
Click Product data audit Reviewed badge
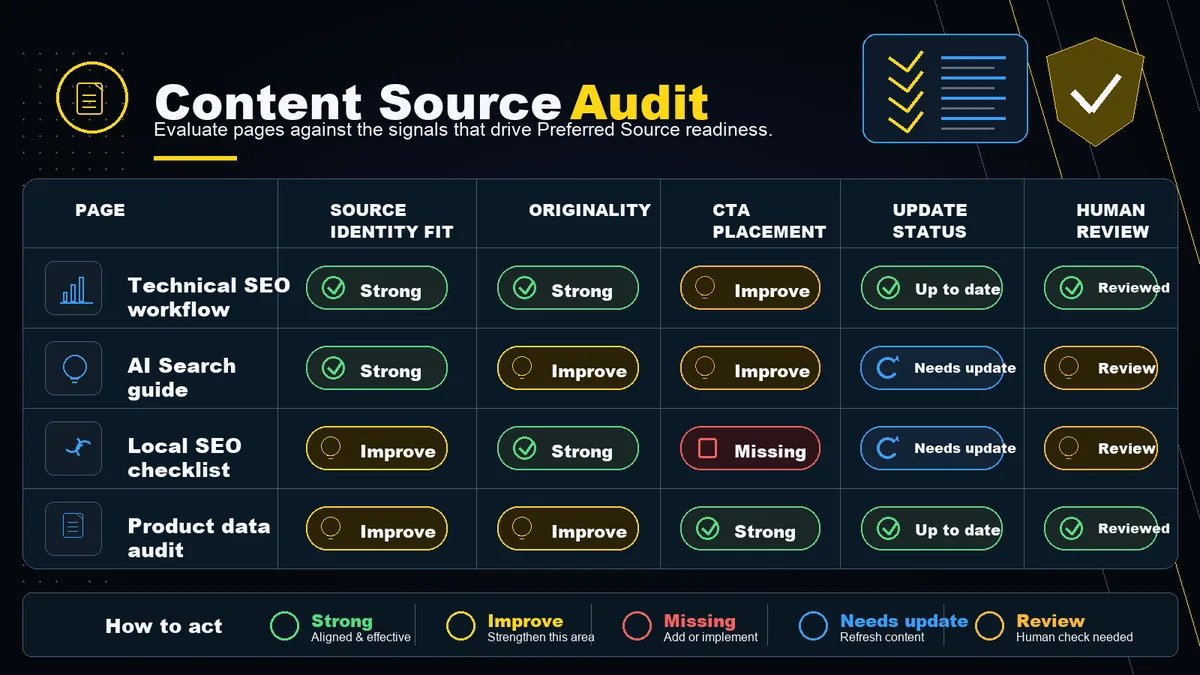tap(1101, 529)
